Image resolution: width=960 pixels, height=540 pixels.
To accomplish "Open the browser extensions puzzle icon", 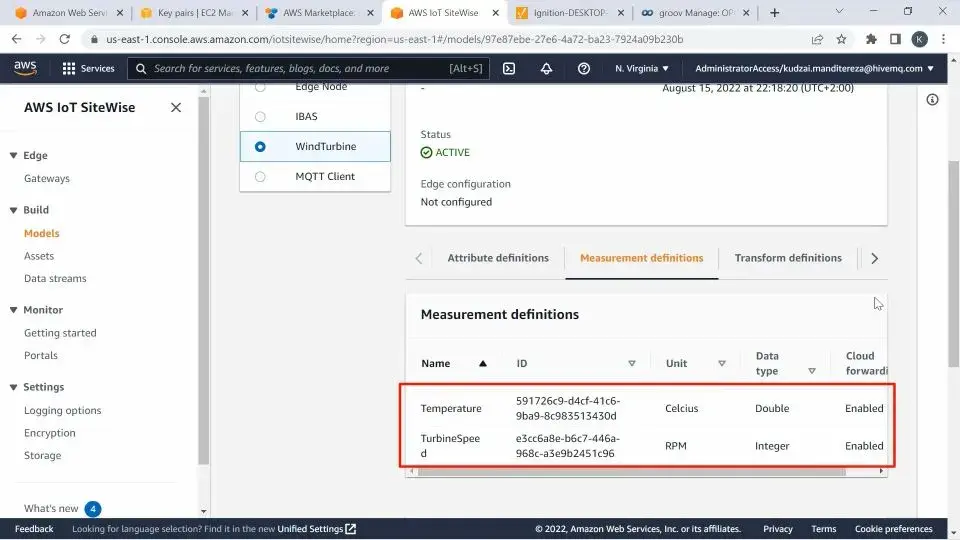I will [871, 39].
